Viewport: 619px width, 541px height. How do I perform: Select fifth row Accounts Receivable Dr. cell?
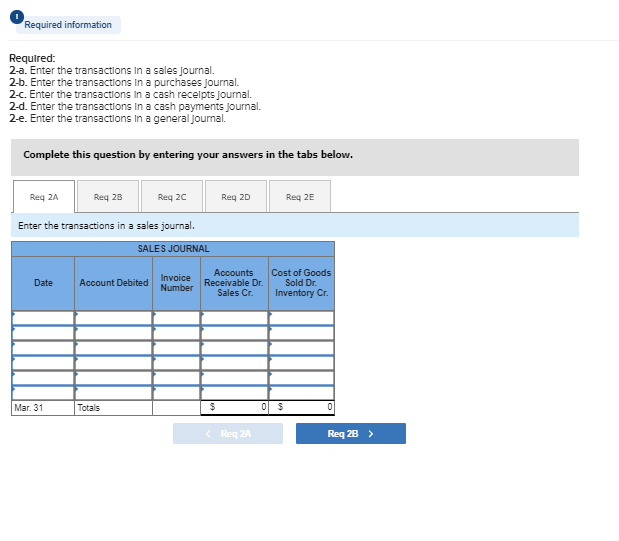[x=234, y=378]
